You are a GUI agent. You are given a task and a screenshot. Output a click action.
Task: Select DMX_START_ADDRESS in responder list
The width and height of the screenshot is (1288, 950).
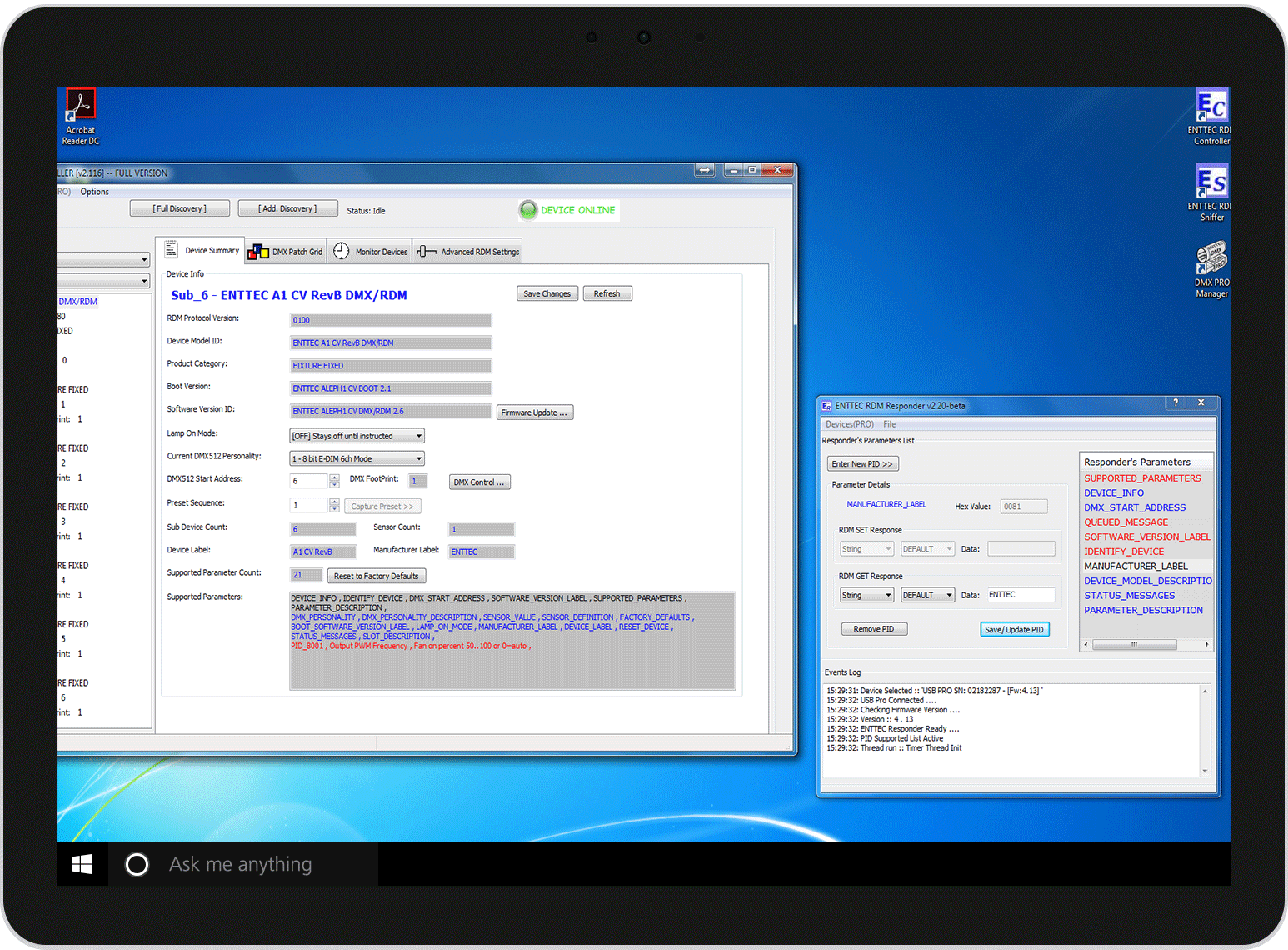(x=1135, y=507)
